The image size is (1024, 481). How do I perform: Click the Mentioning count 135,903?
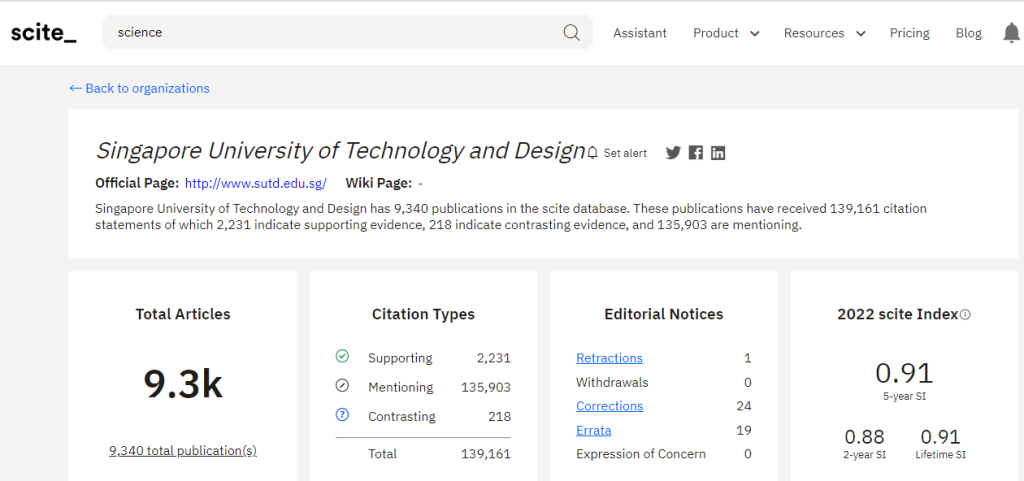point(486,387)
